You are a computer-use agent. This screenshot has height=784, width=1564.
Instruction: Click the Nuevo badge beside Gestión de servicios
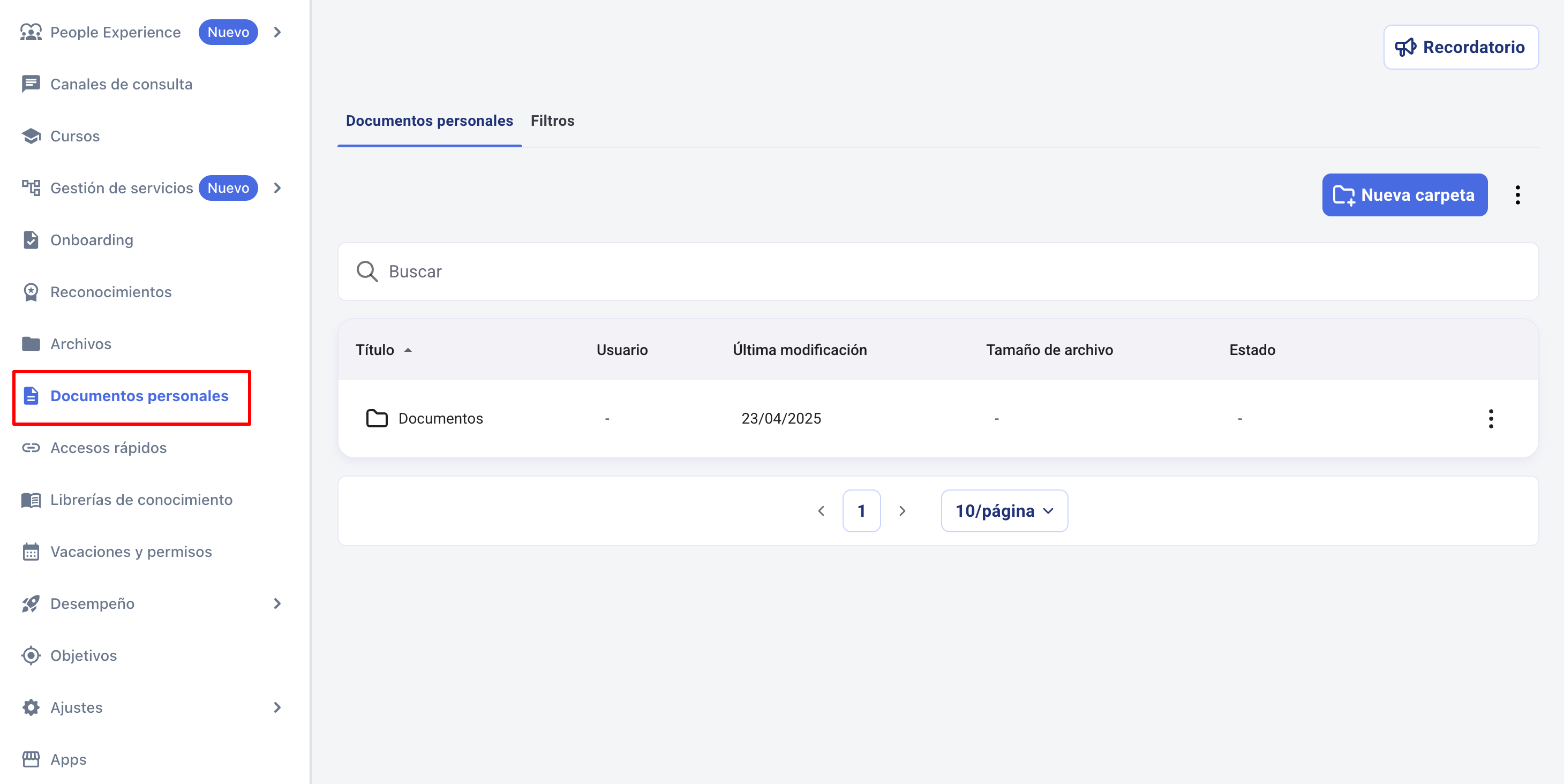click(228, 188)
